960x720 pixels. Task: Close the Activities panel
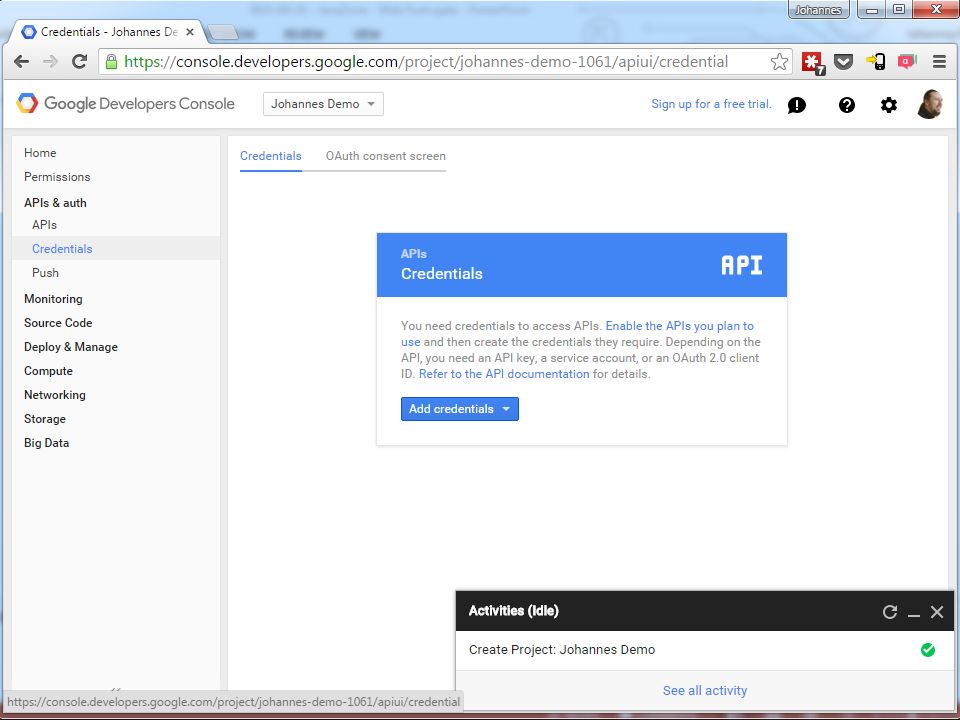pos(937,612)
